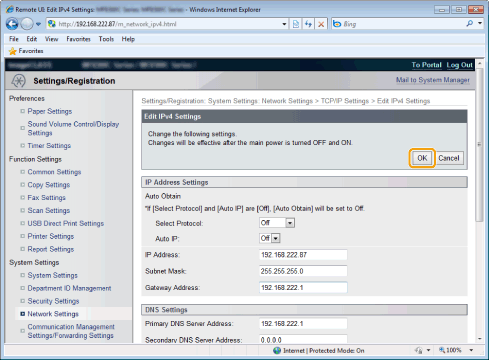
Task: Open Department ID Management
Action: (69, 288)
